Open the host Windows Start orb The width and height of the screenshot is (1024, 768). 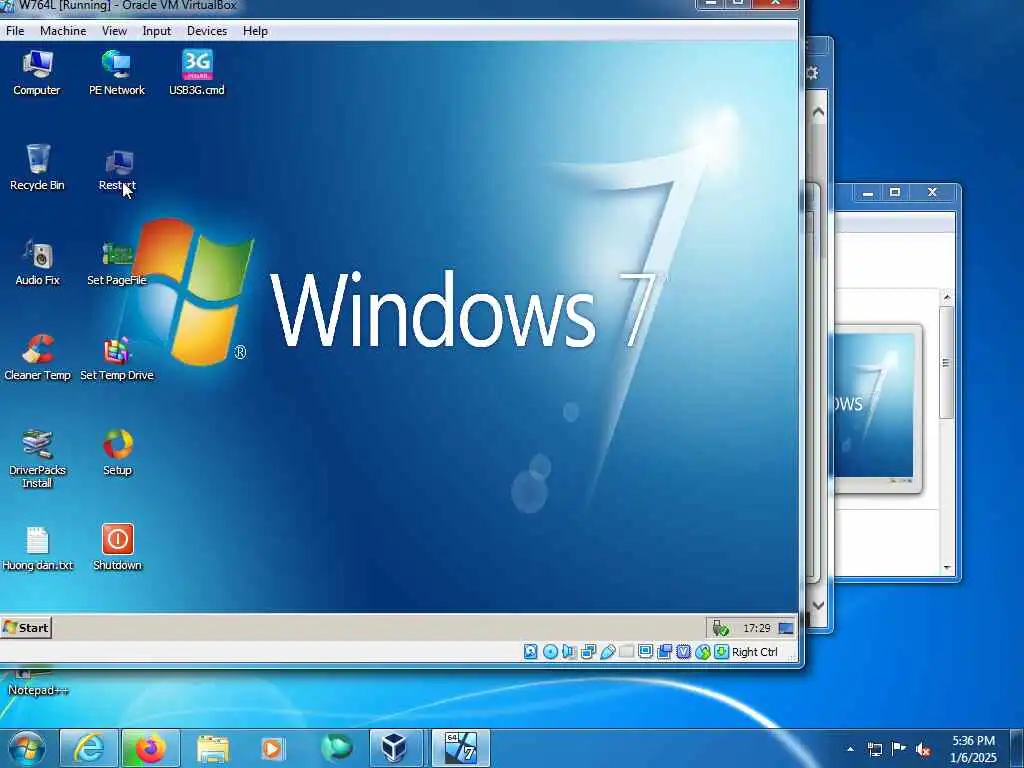[x=26, y=748]
